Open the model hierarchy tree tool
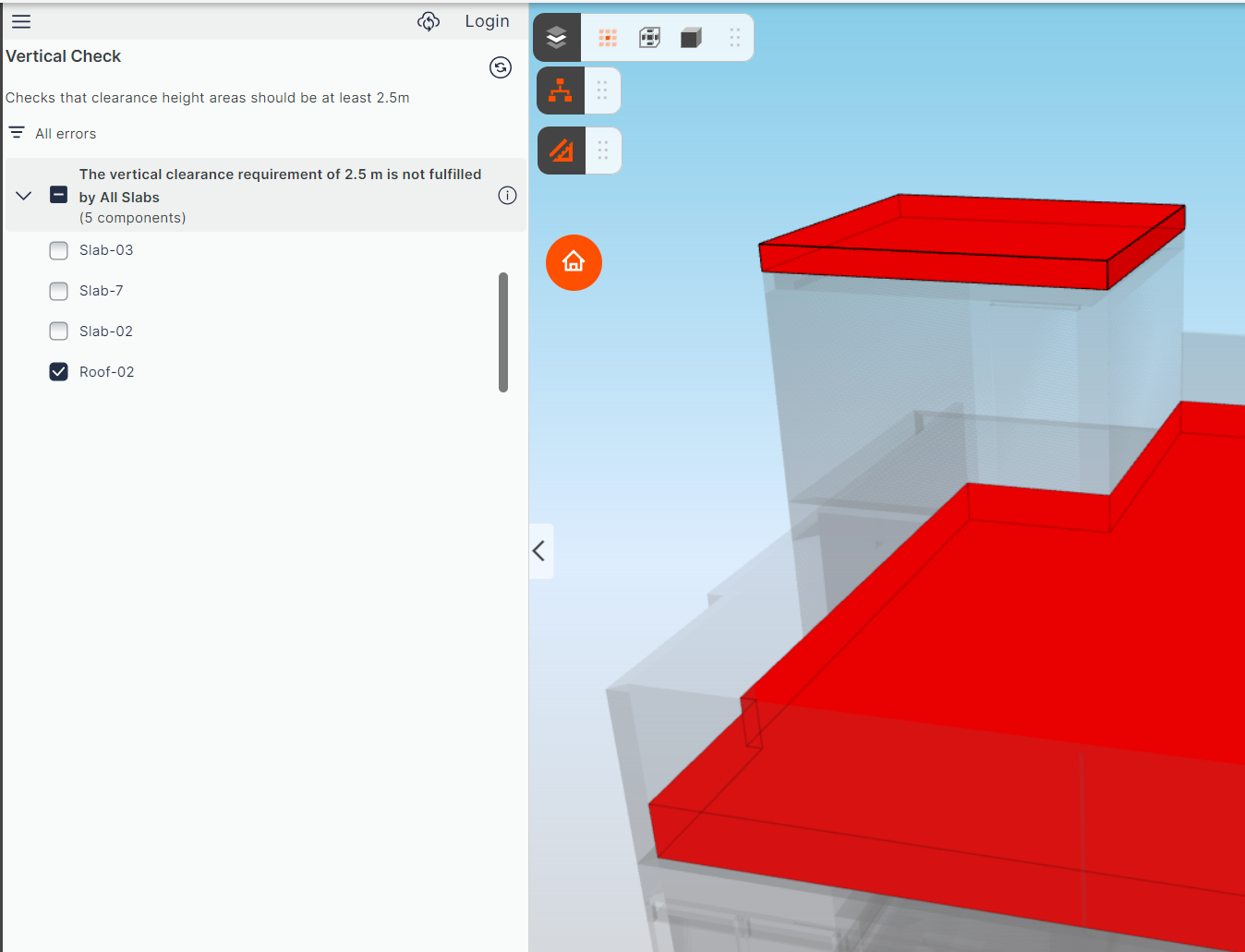The width and height of the screenshot is (1245, 952). pyautogui.click(x=561, y=90)
